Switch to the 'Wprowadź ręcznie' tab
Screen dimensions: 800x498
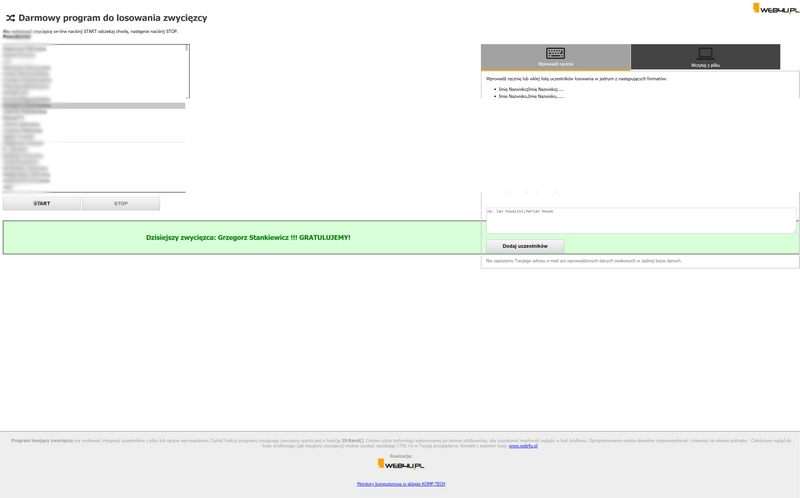click(x=555, y=64)
